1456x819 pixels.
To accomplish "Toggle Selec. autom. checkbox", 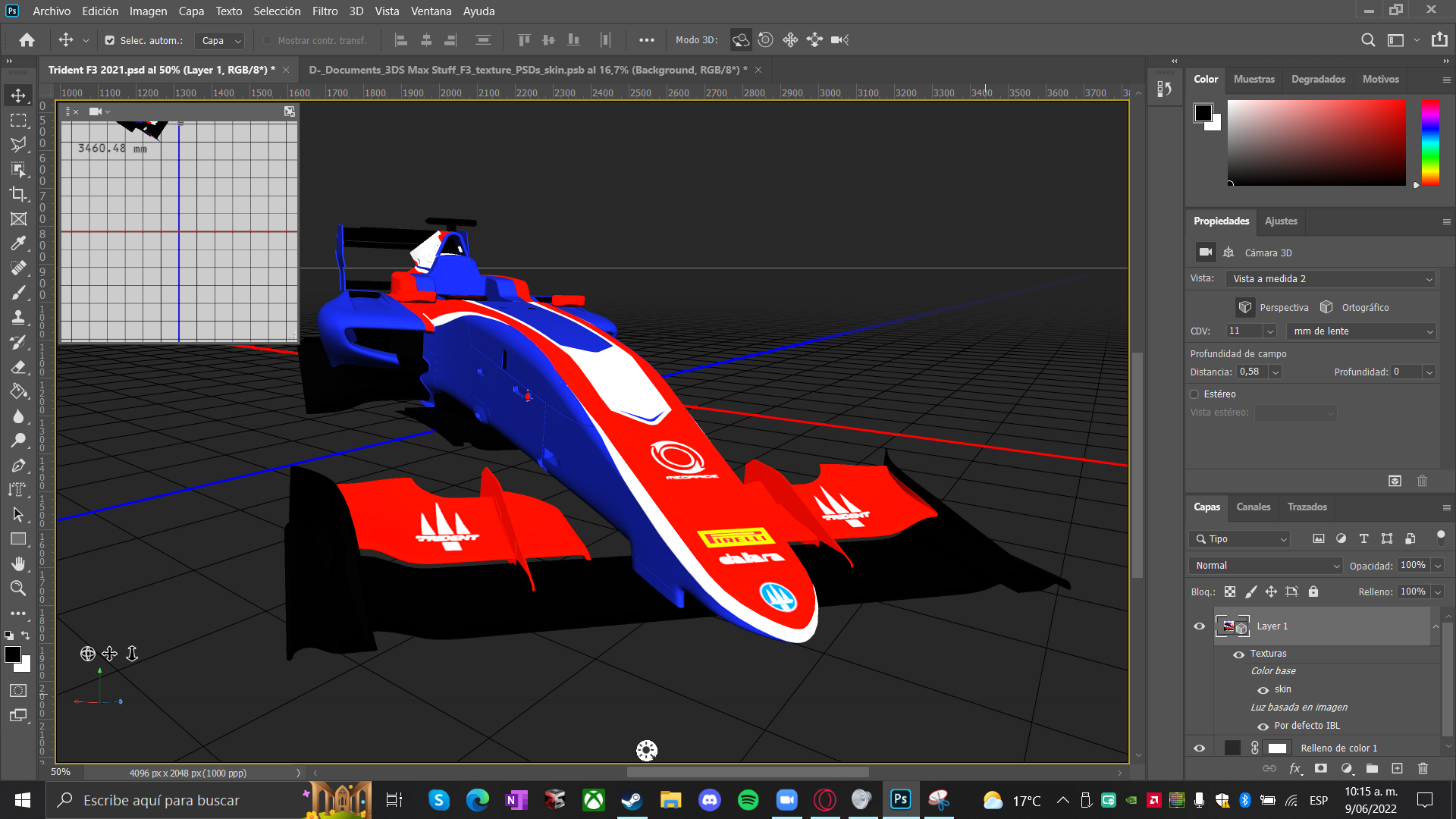I will (110, 40).
